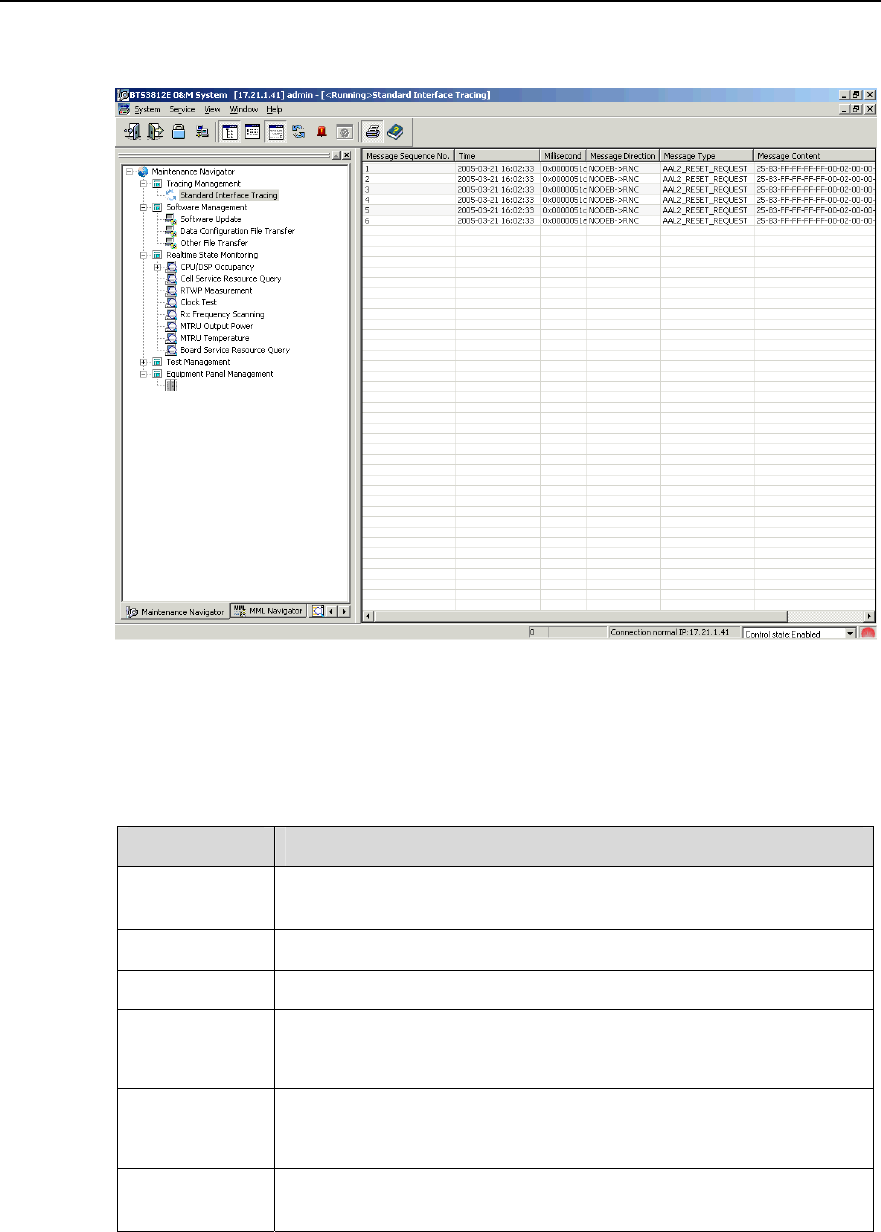Image resolution: width=881 pixels, height=1232 pixels.
Task: Click the red indicator icon in status bar
Action: click(868, 633)
